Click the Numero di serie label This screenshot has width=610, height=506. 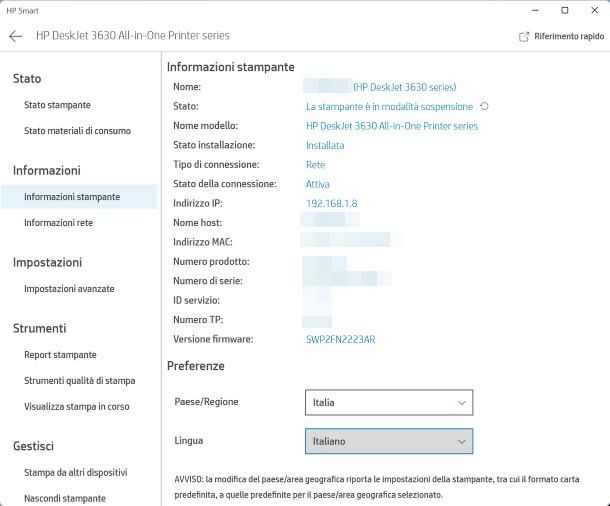(x=208, y=281)
